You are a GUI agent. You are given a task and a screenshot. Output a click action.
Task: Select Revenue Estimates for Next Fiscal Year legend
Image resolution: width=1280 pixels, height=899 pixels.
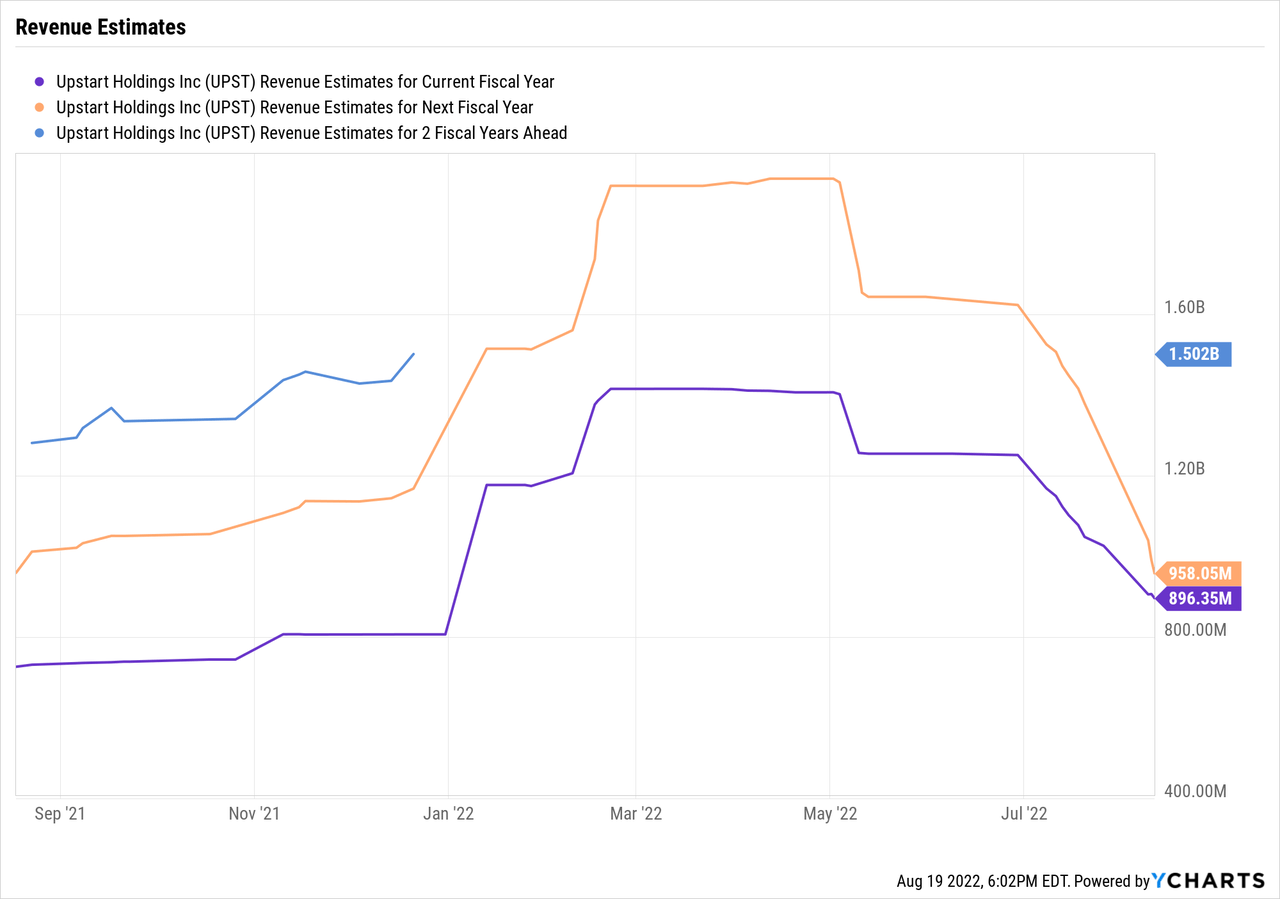pos(295,107)
